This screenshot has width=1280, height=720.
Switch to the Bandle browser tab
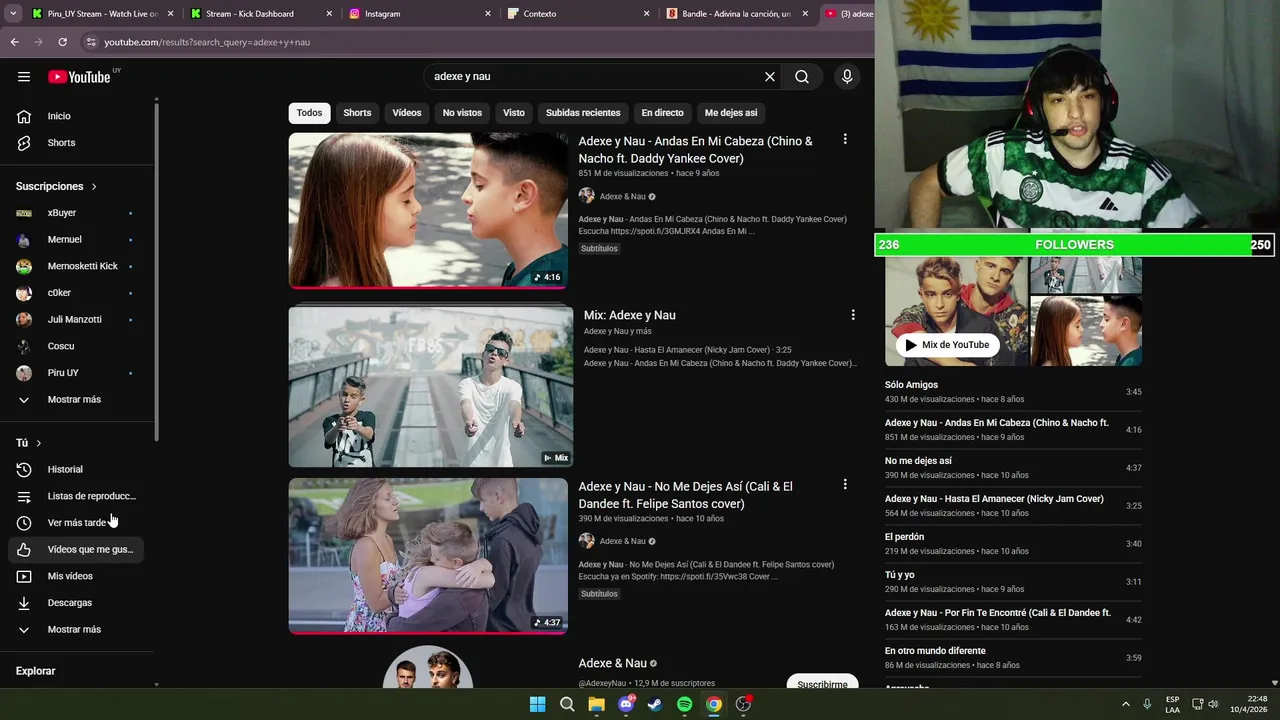736,14
